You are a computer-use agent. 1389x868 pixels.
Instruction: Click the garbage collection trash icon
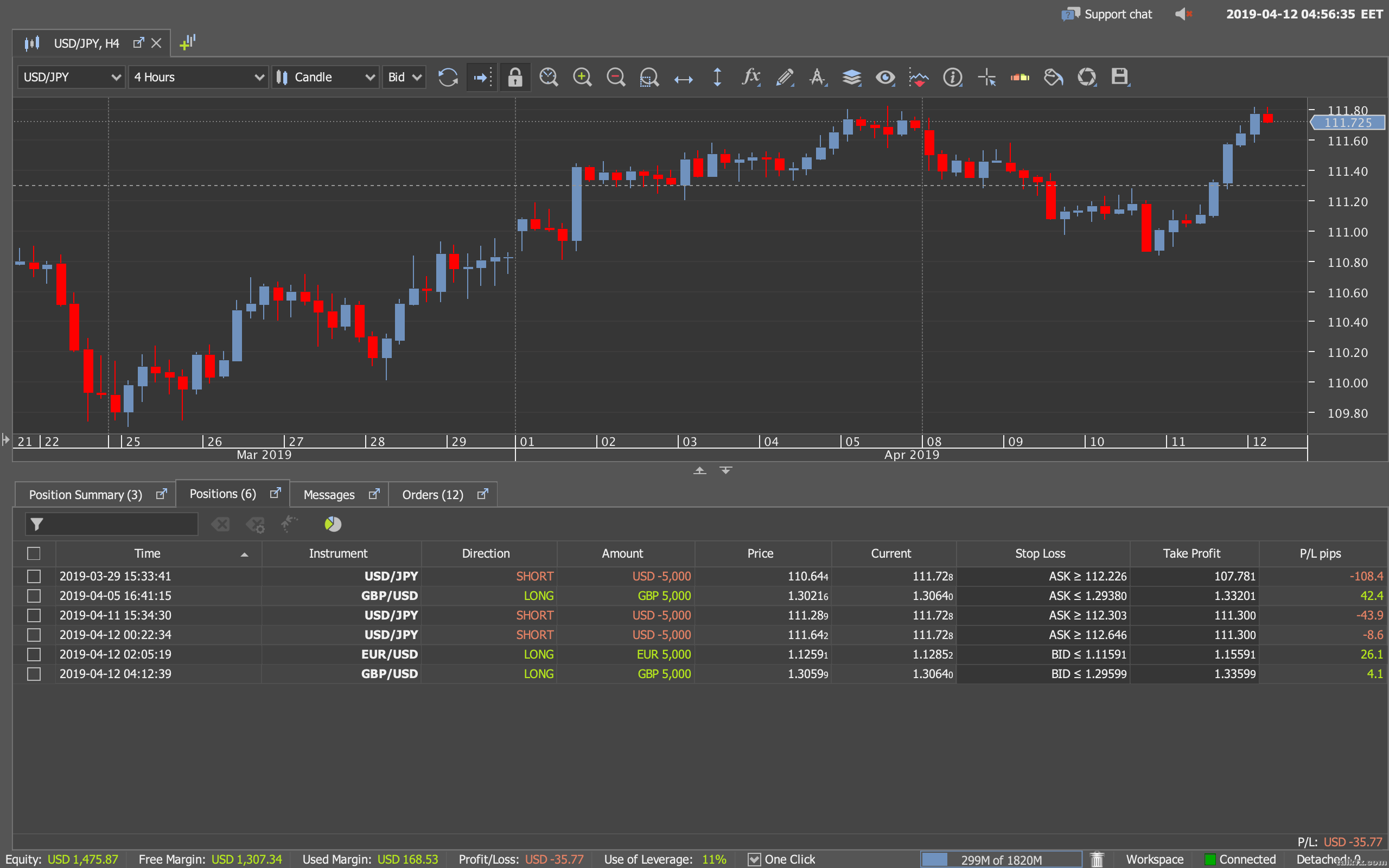[x=1097, y=859]
